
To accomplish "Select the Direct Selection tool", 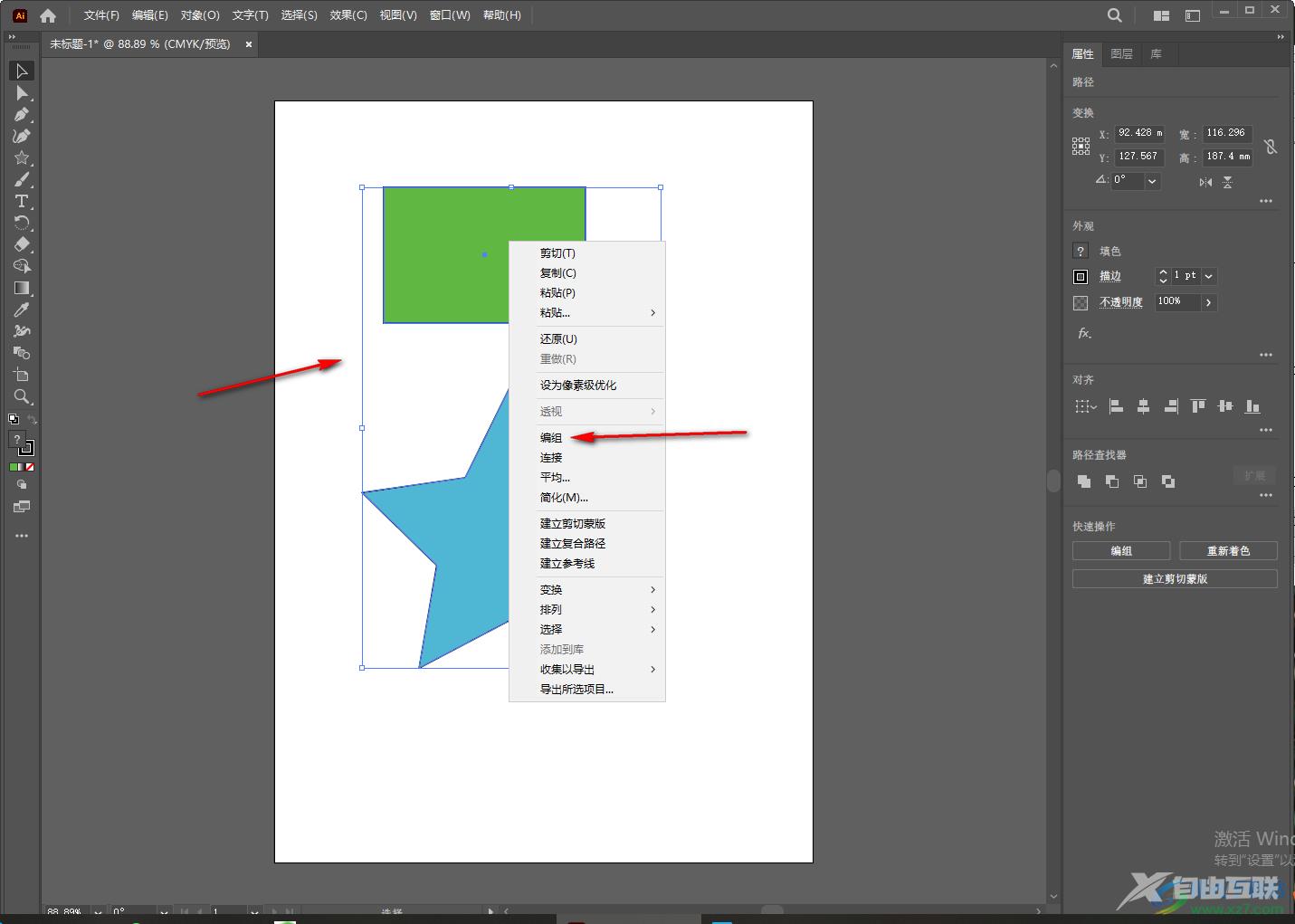I will click(22, 93).
